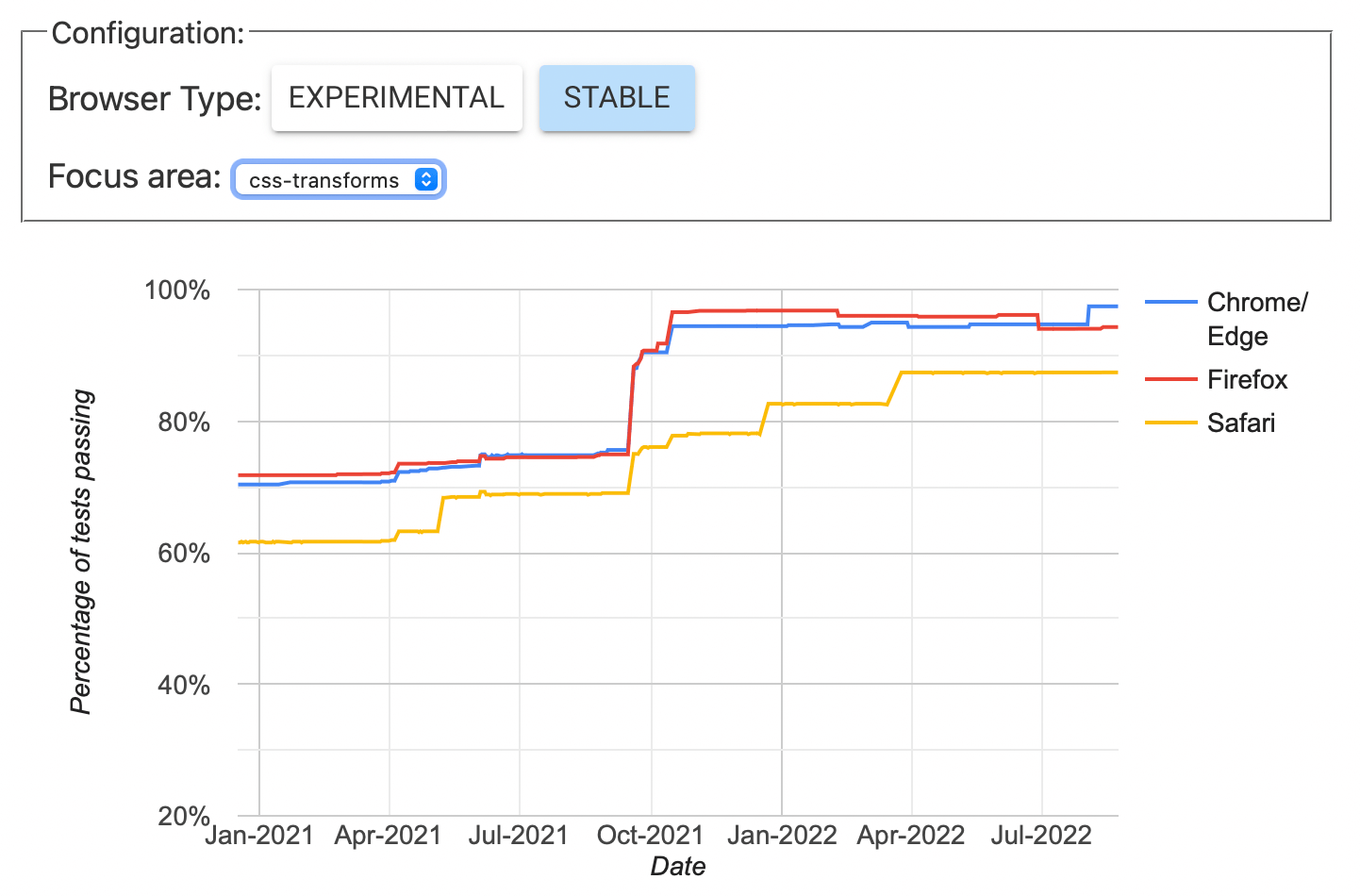This screenshot has width=1360, height=896.
Task: Click the Jul-2022 date axis label
Action: coord(1041,836)
